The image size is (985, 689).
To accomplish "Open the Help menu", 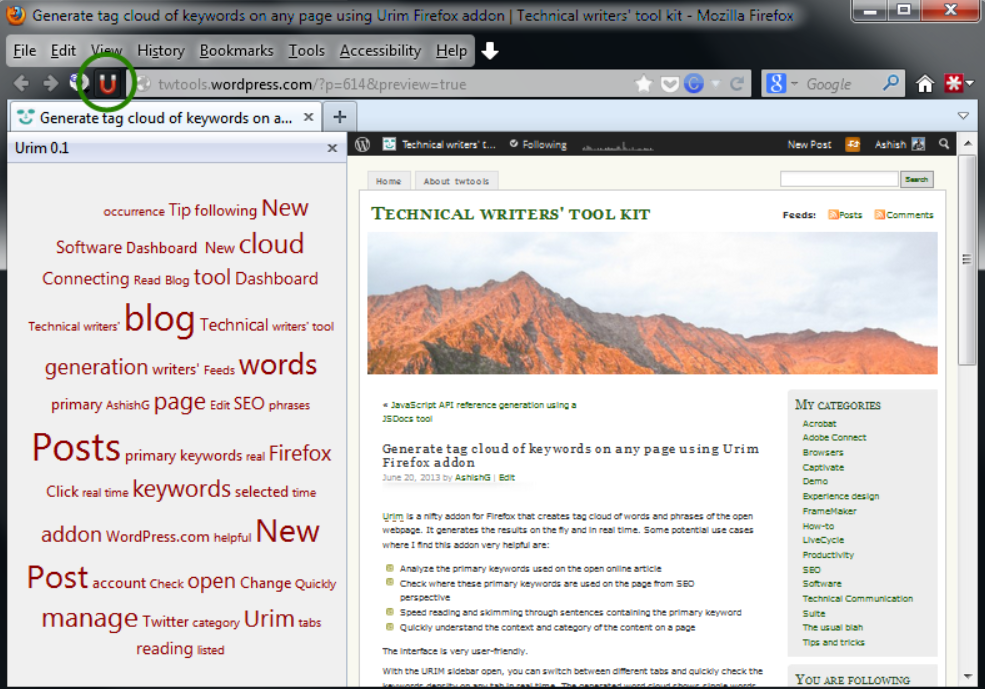I will click(451, 51).
